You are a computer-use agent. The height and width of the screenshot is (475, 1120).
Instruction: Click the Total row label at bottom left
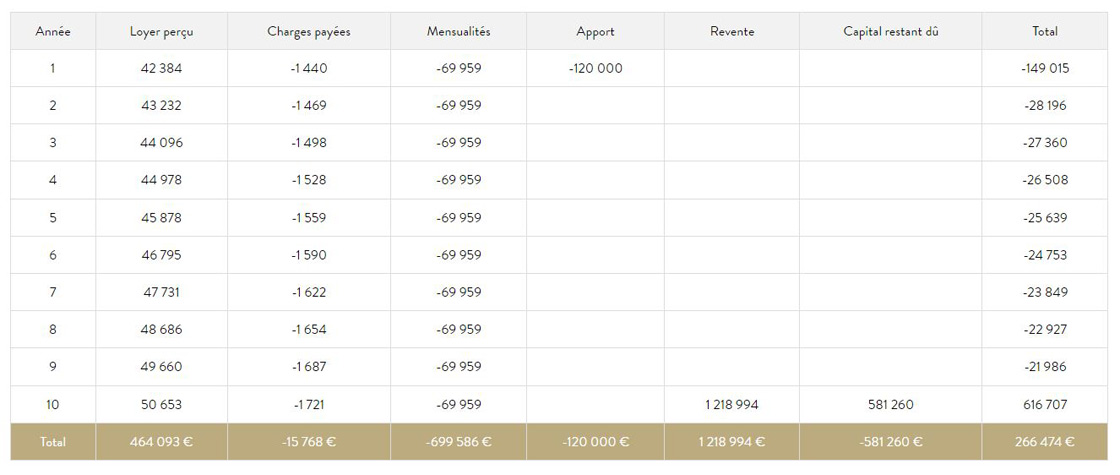click(x=53, y=442)
